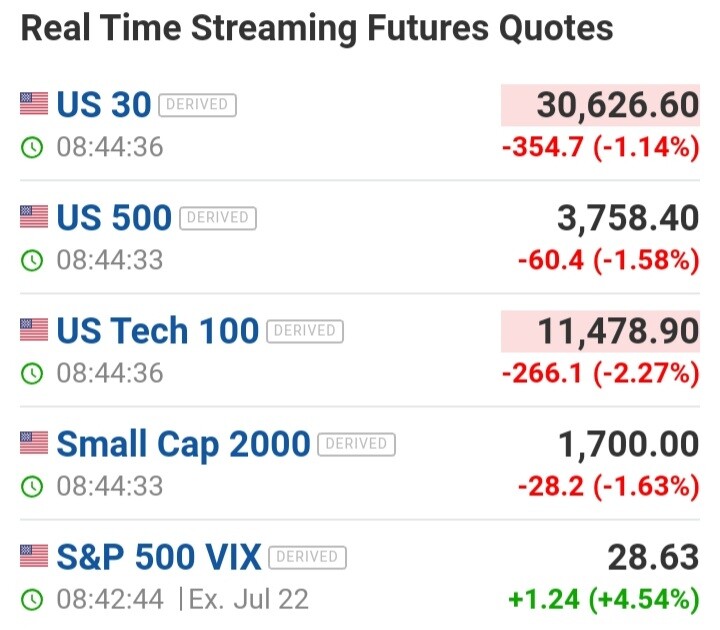Click the DERIVED badge next to US 30
Image resolution: width=720 pixels, height=630 pixels.
(x=197, y=105)
